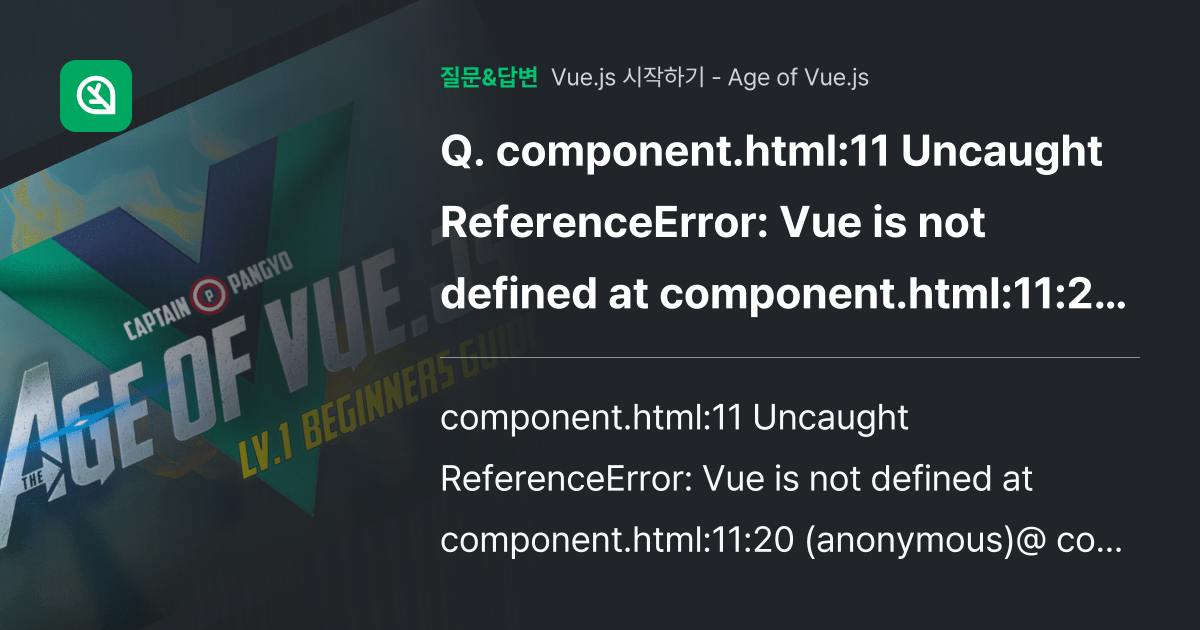
Task: Click the green Inflearn logo icon
Action: [x=96, y=96]
